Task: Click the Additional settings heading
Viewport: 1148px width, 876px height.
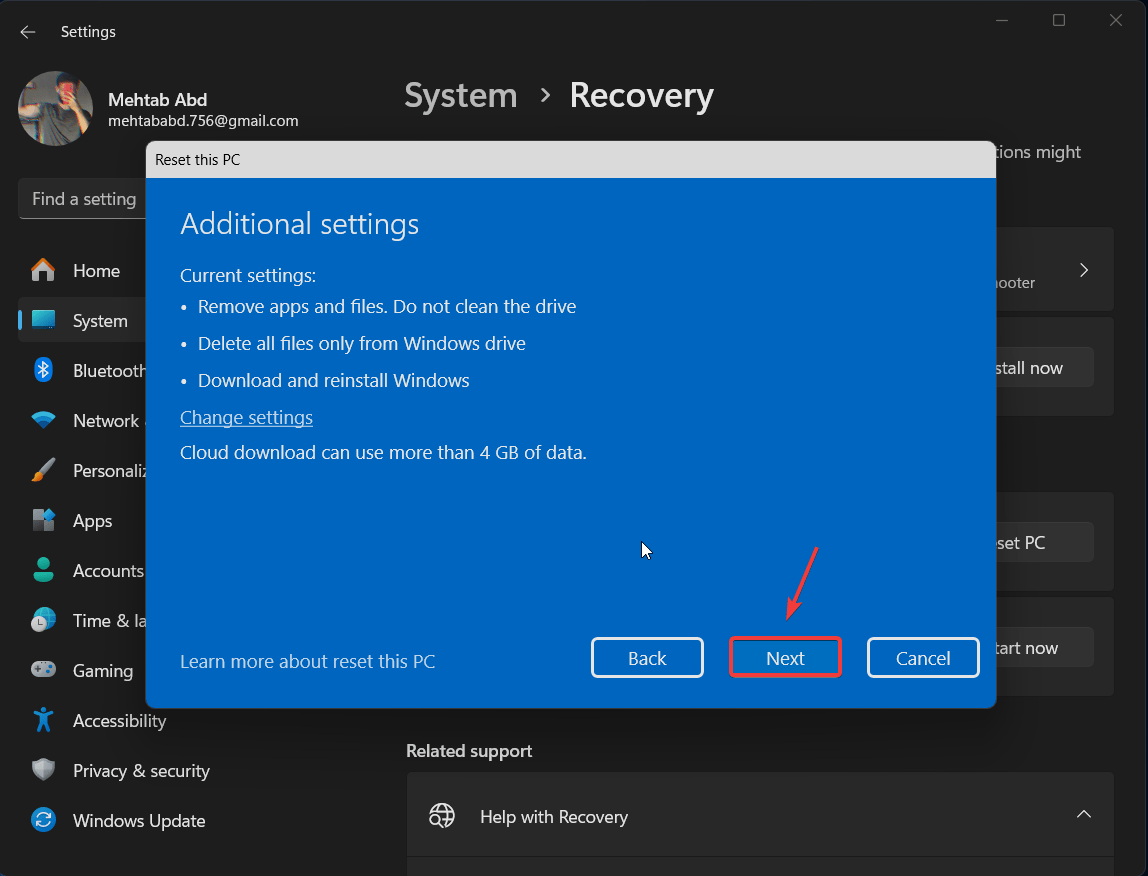Action: point(299,223)
